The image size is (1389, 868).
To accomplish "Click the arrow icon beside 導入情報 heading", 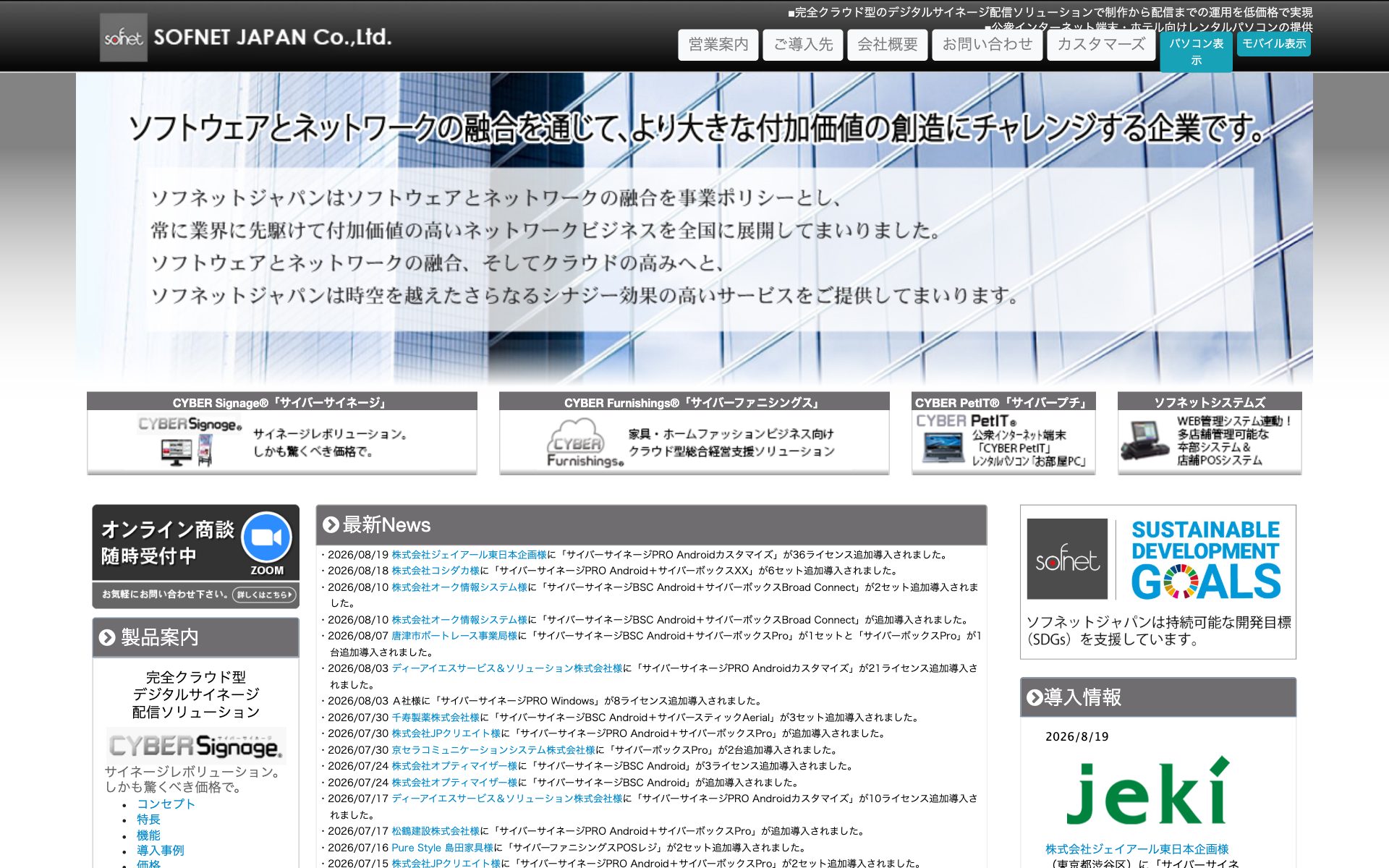I will point(1035,697).
